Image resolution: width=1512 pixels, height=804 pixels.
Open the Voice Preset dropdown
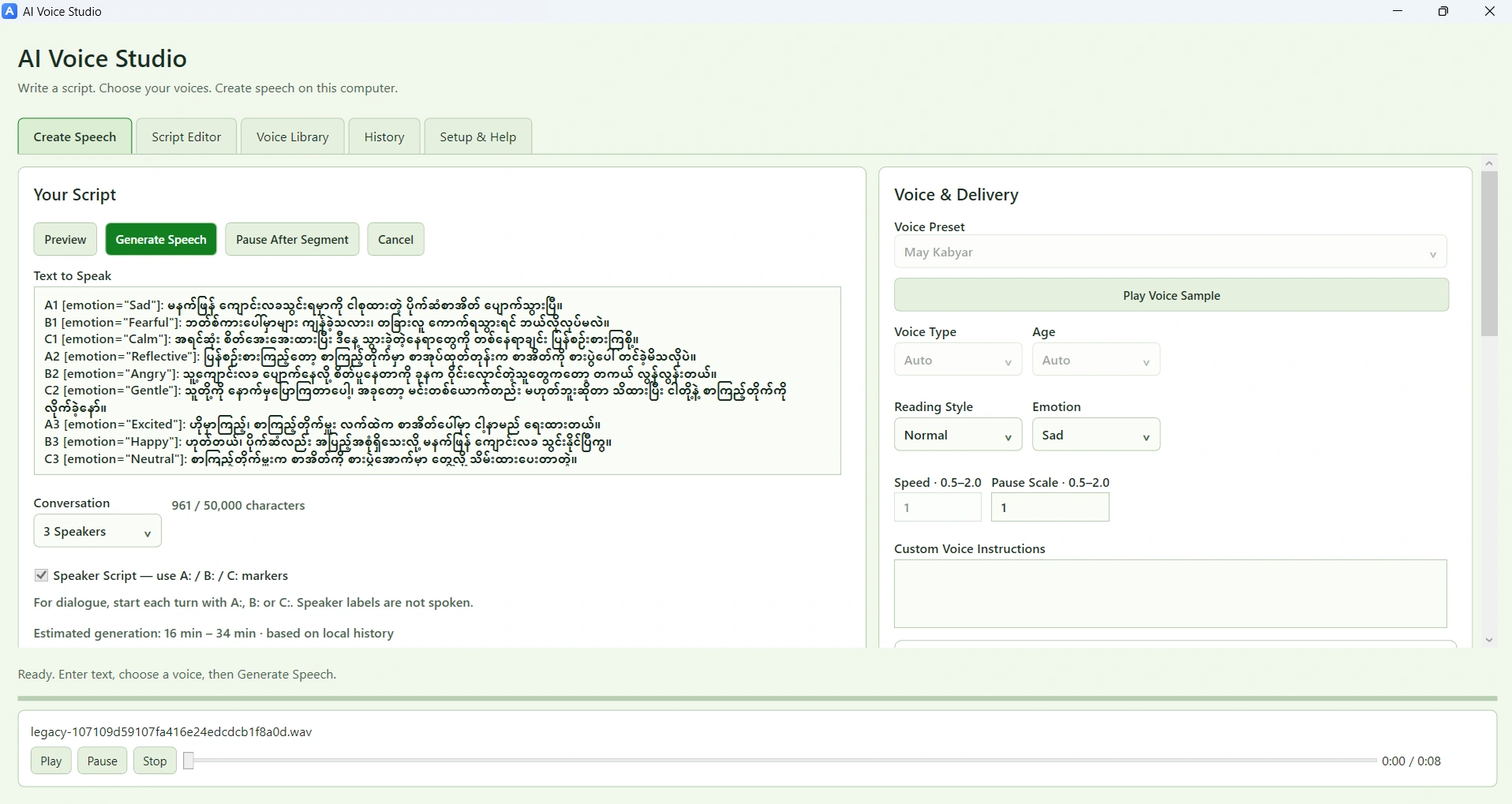click(x=1171, y=252)
